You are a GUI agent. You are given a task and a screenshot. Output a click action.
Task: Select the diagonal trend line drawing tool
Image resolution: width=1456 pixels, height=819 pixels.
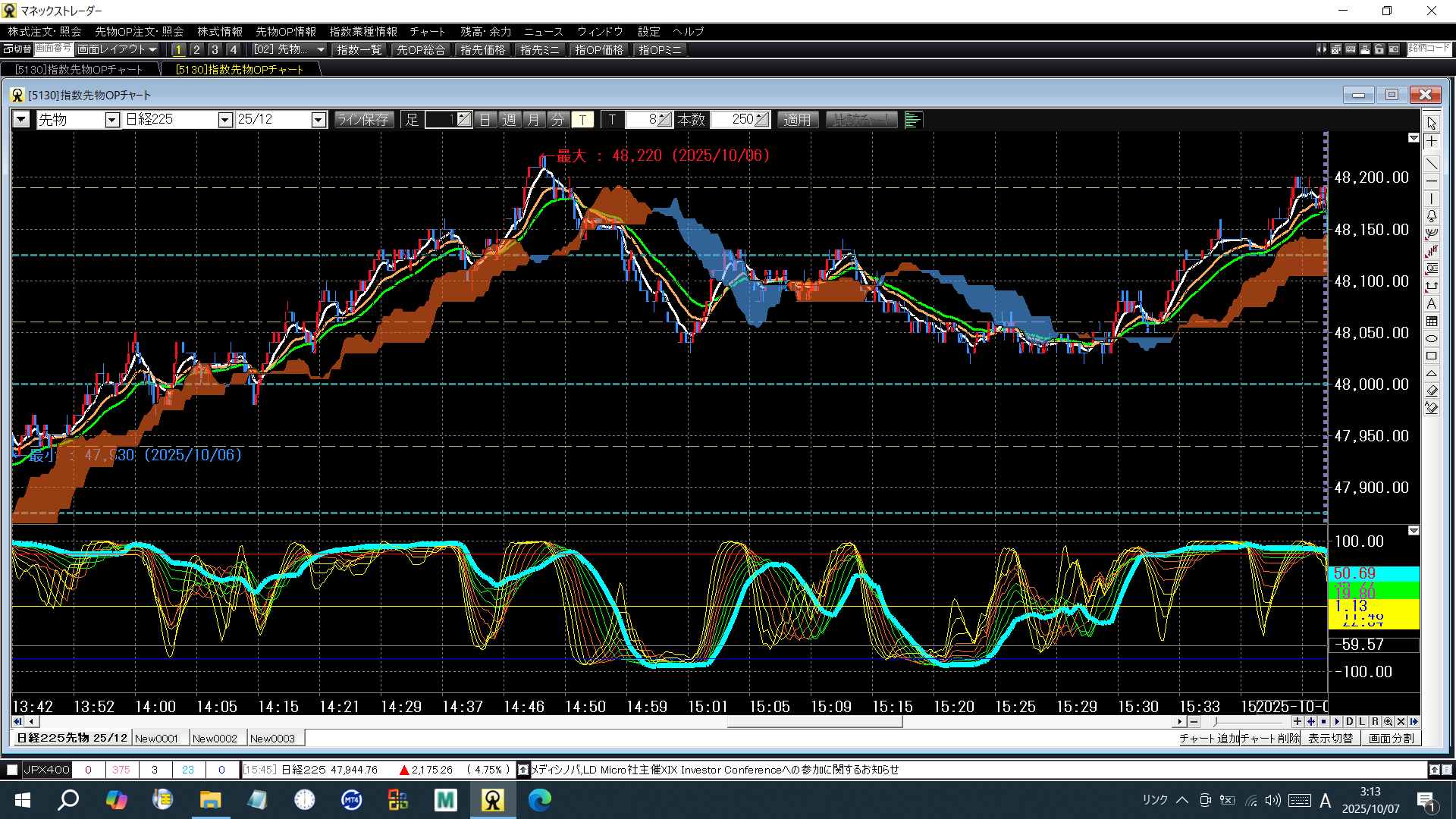tap(1432, 164)
